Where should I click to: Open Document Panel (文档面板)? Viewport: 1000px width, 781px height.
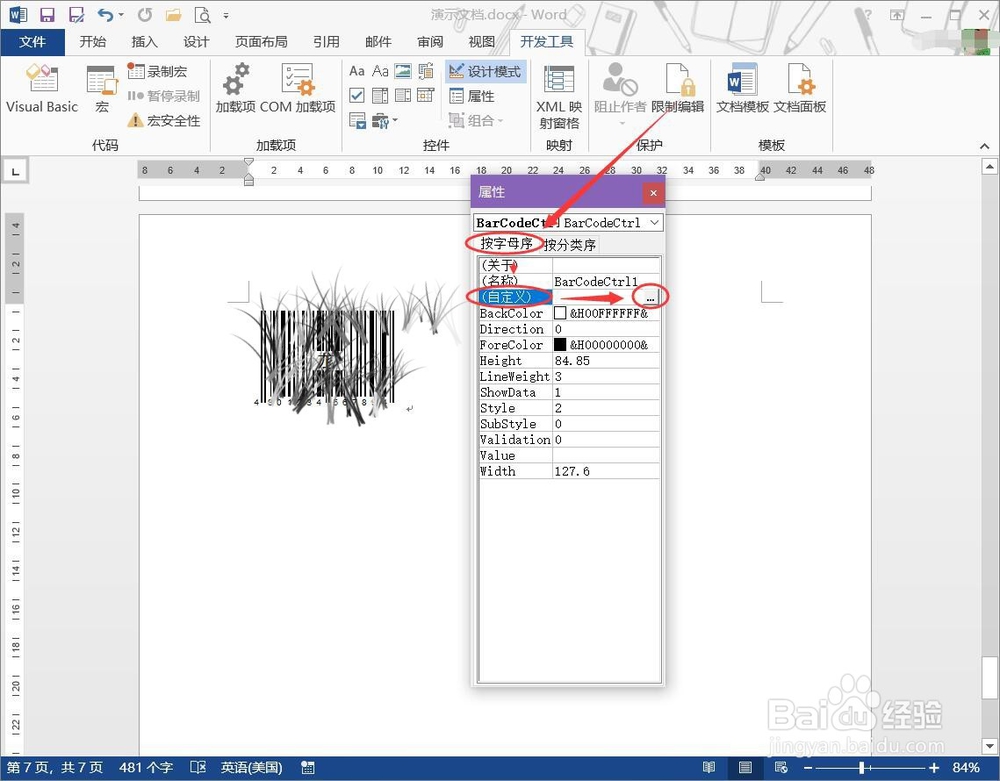(800, 89)
